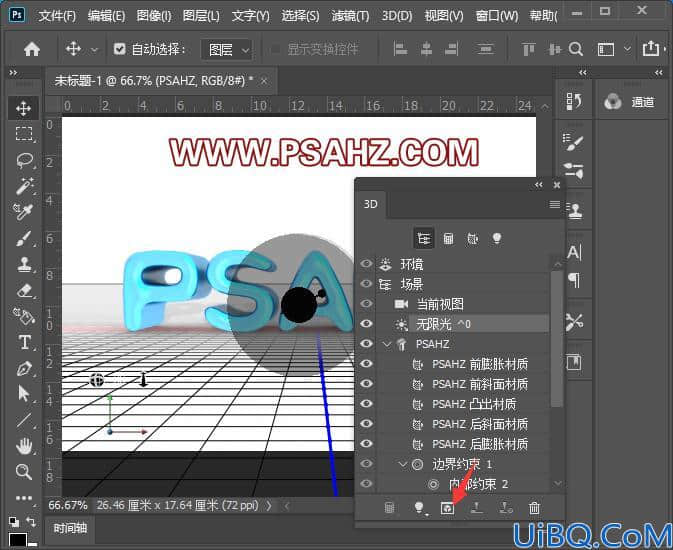The width and height of the screenshot is (673, 550).
Task: Click the foreground color swatch
Action: 18,540
